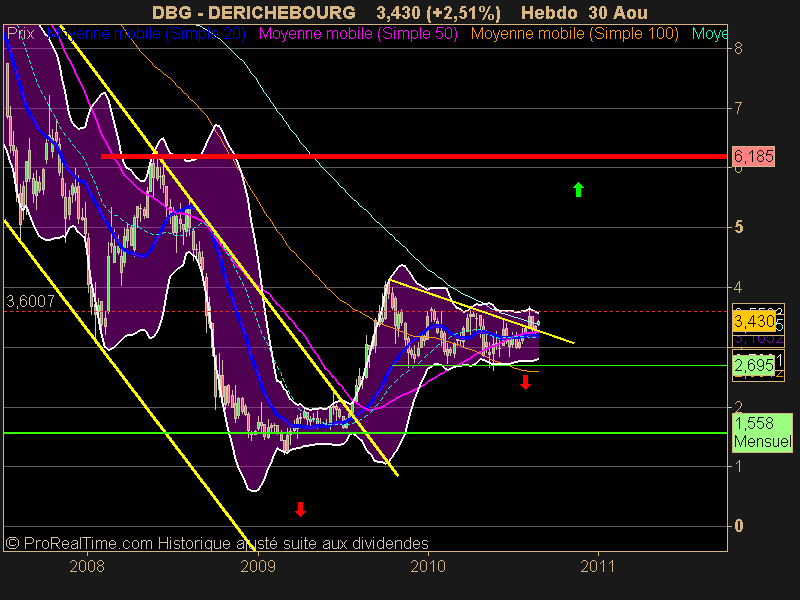This screenshot has width=800, height=600.
Task: Click the Moyenne mobile (Simple 100) legend
Action: pos(574,34)
